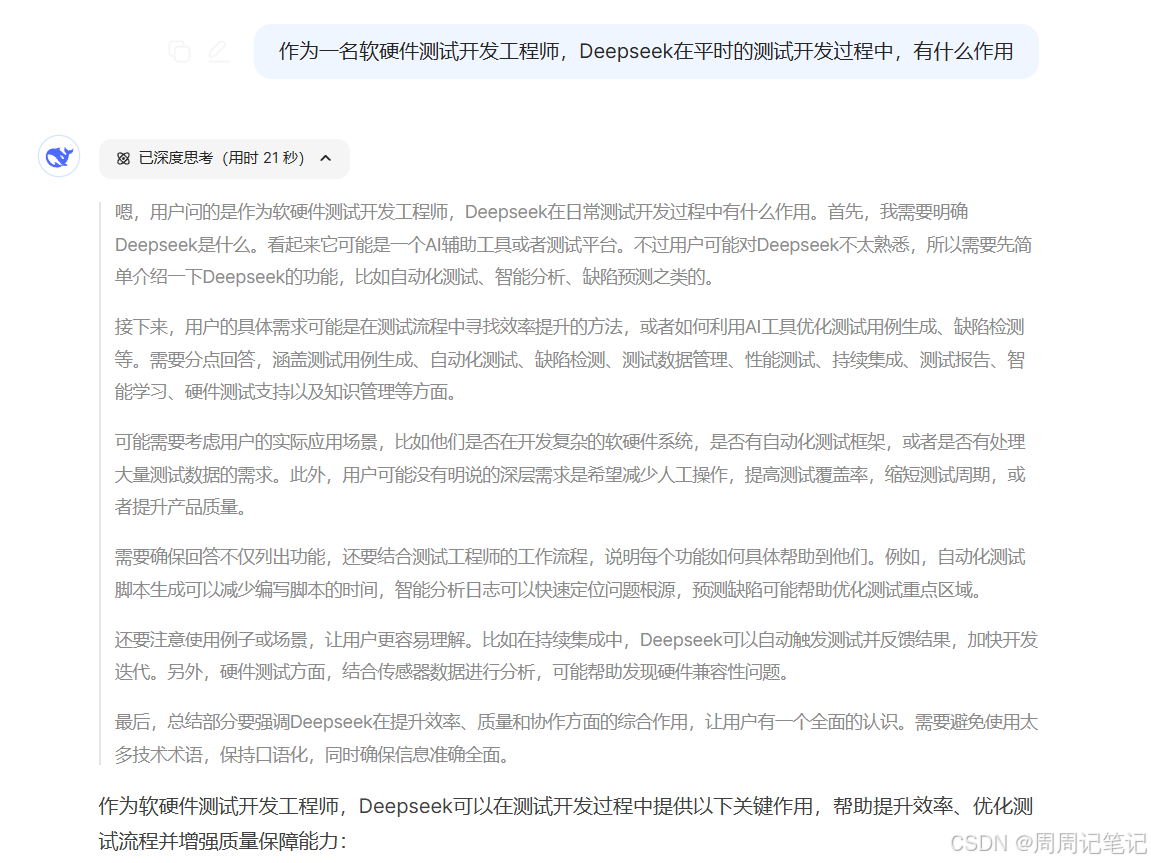Edit the user message with the pencil icon

(218, 51)
